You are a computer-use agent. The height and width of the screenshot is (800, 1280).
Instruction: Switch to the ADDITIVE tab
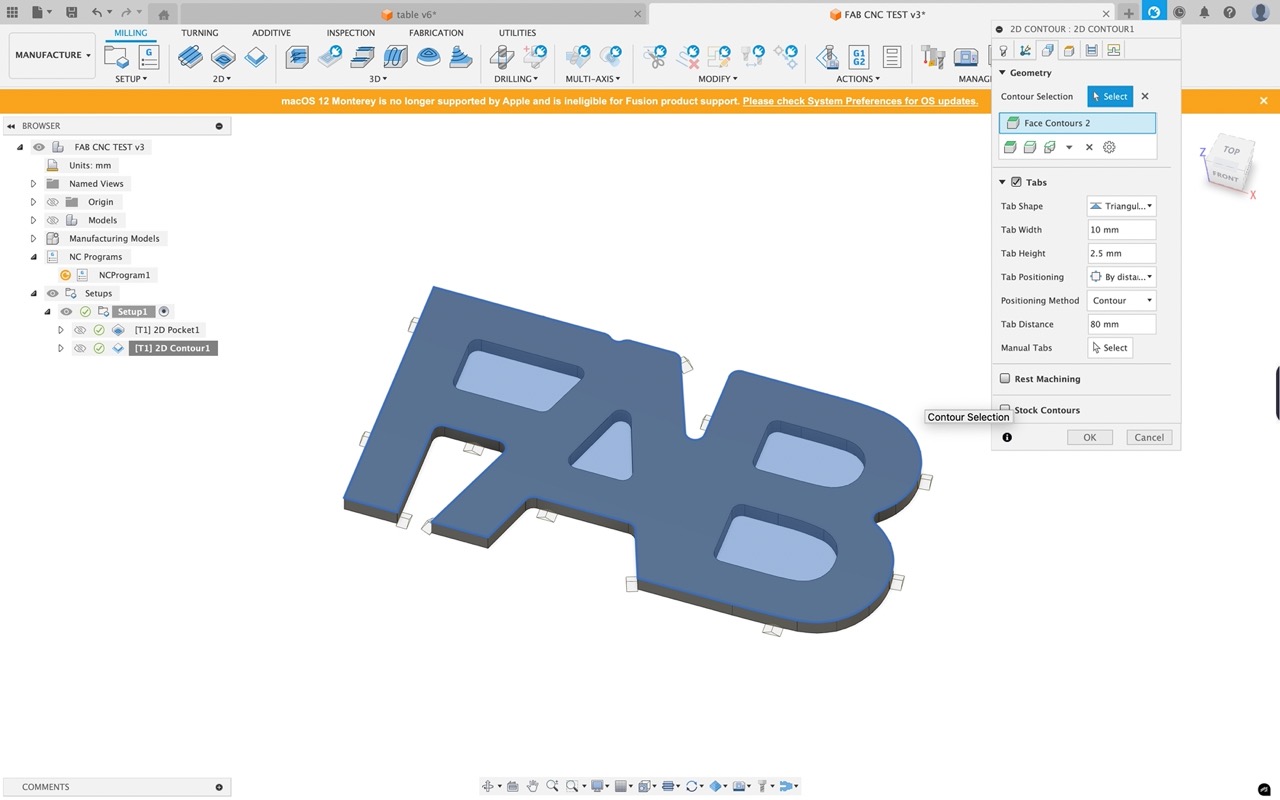coord(271,33)
